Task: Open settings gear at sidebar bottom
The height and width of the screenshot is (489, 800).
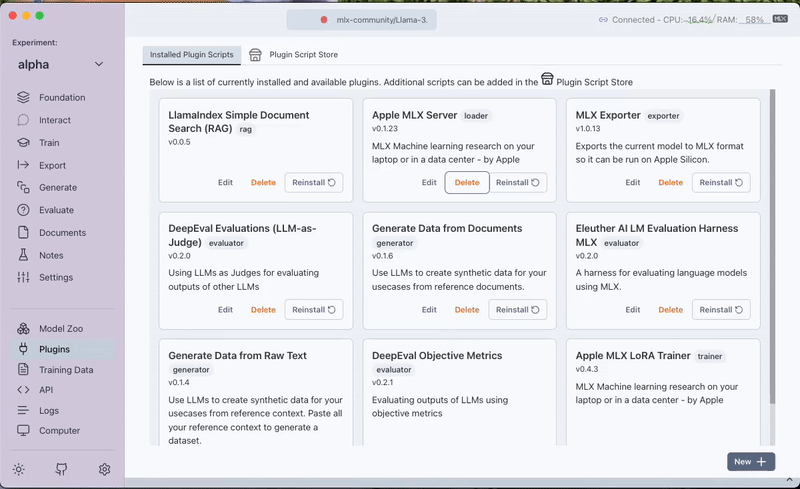Action: coord(104,469)
